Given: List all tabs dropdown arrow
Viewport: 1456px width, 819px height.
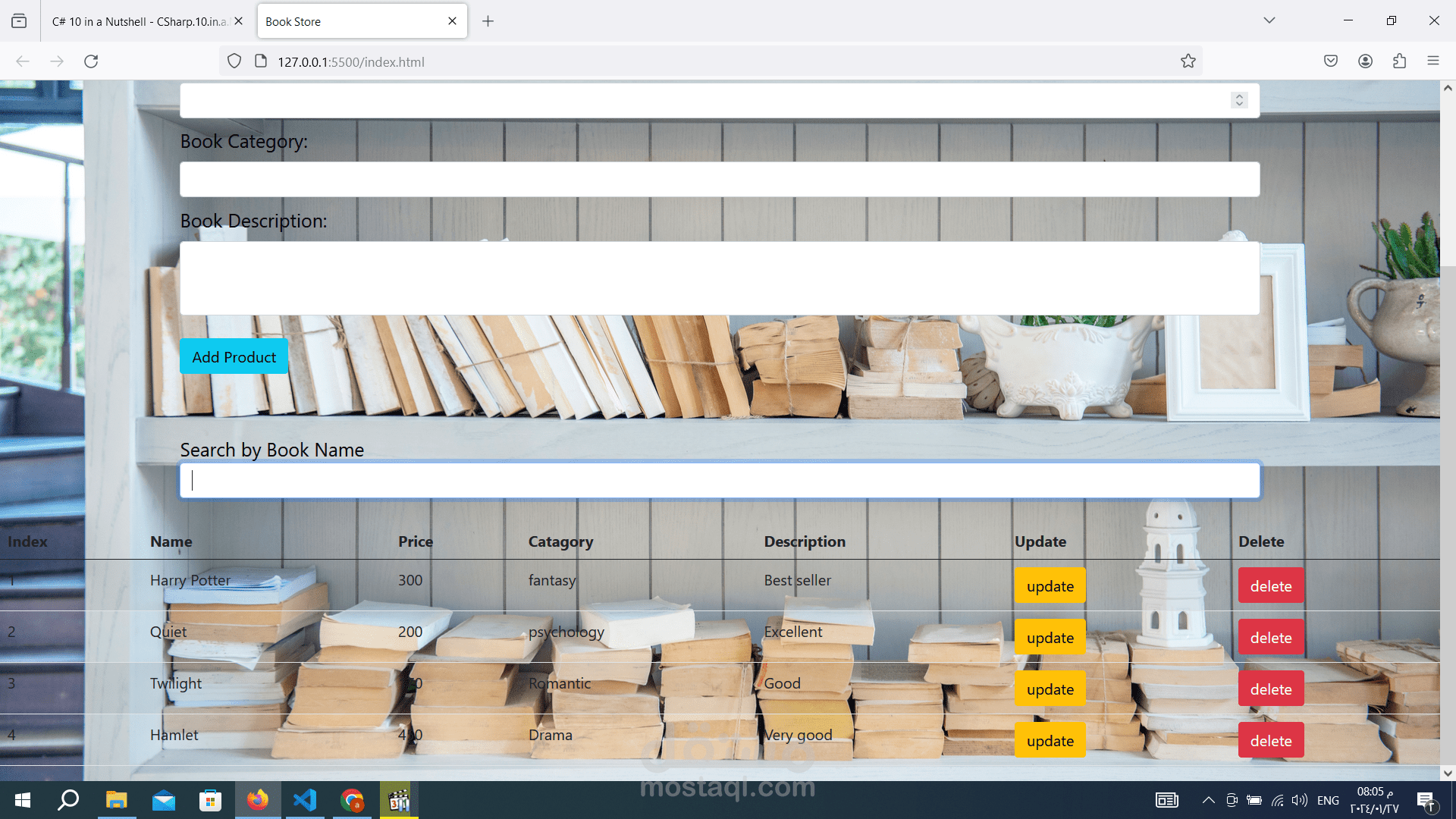Looking at the screenshot, I should click(1269, 20).
